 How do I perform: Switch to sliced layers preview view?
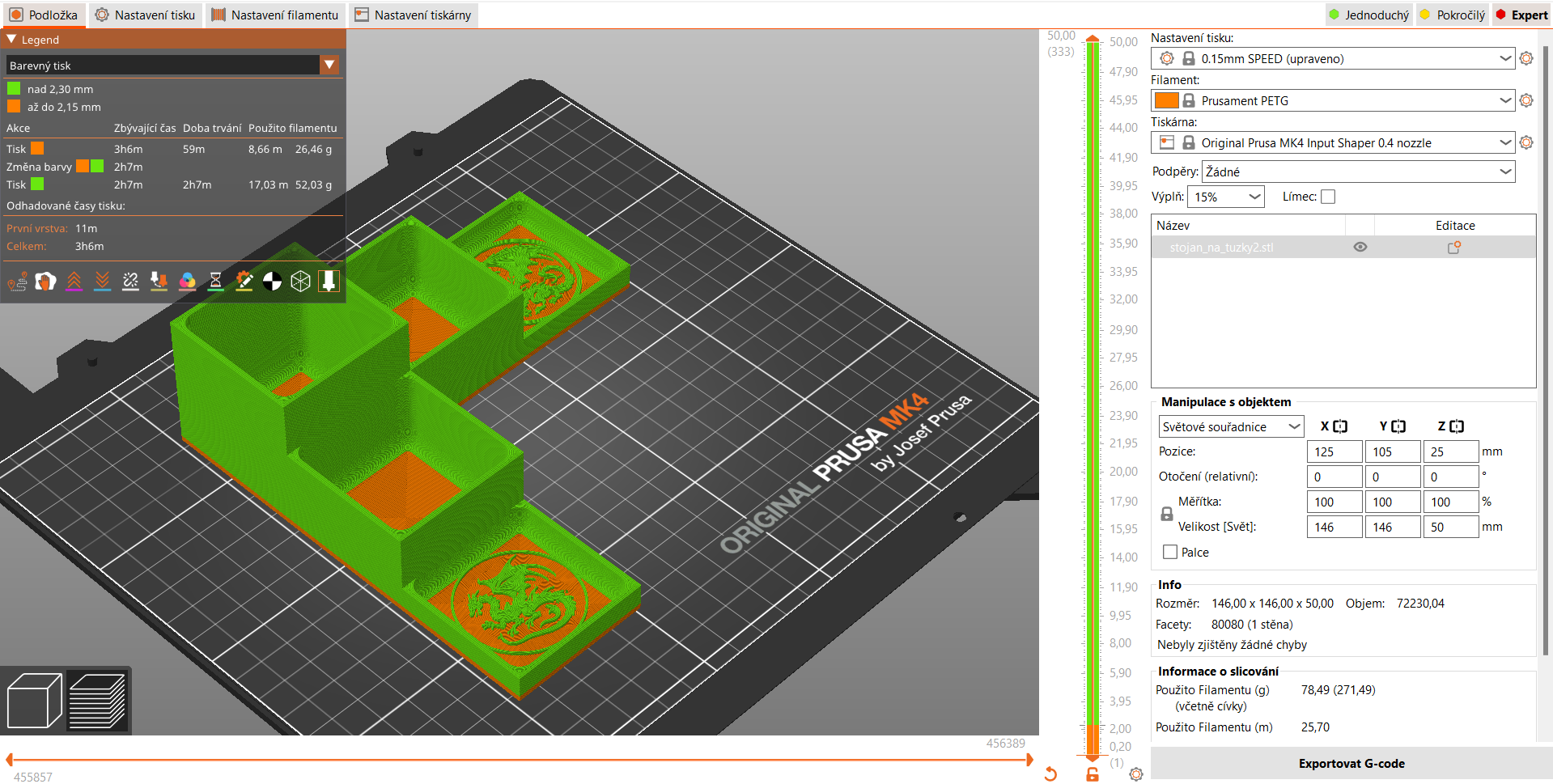coord(97,701)
